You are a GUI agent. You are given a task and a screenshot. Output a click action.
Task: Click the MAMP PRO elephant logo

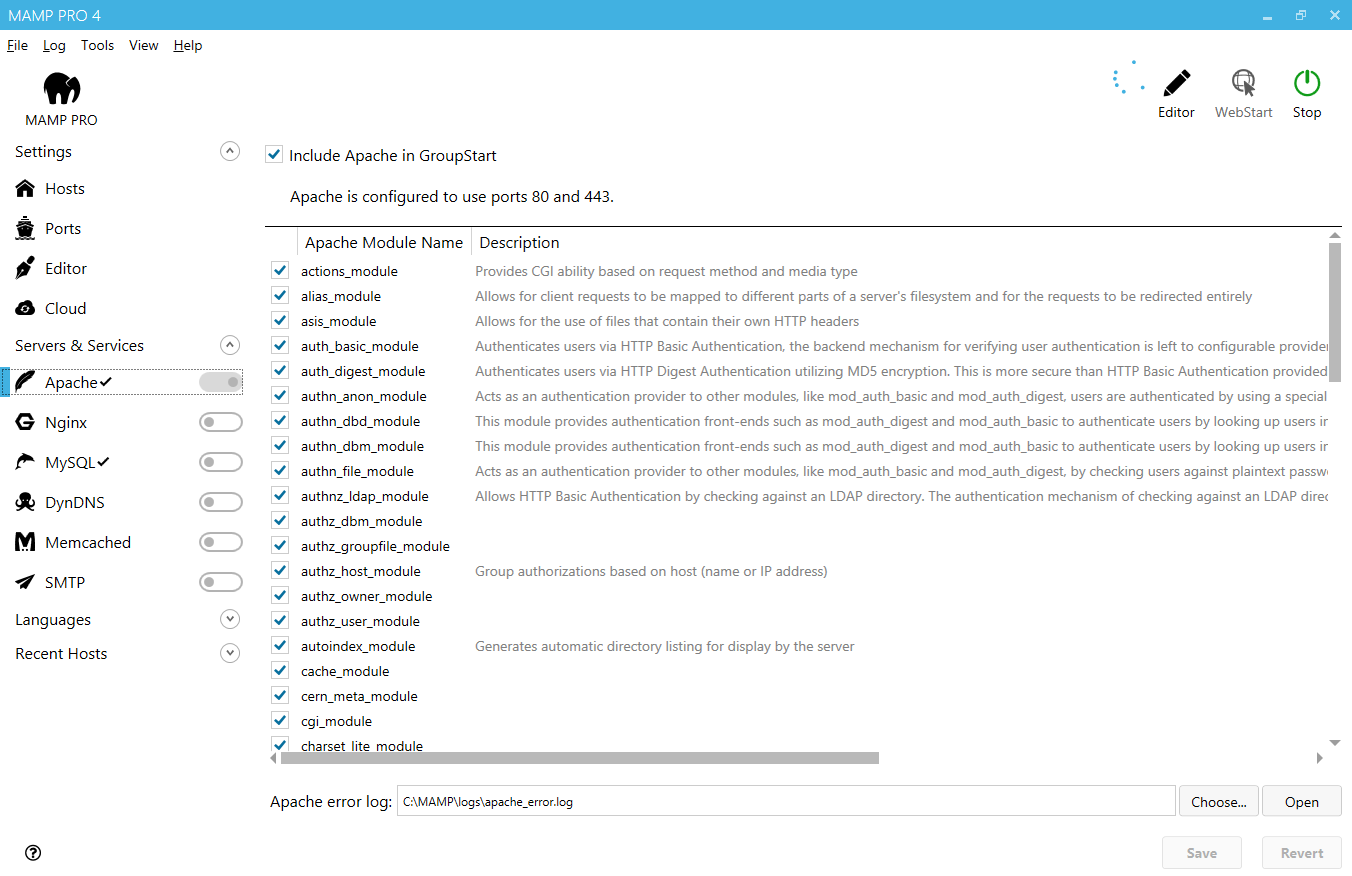pos(62,89)
